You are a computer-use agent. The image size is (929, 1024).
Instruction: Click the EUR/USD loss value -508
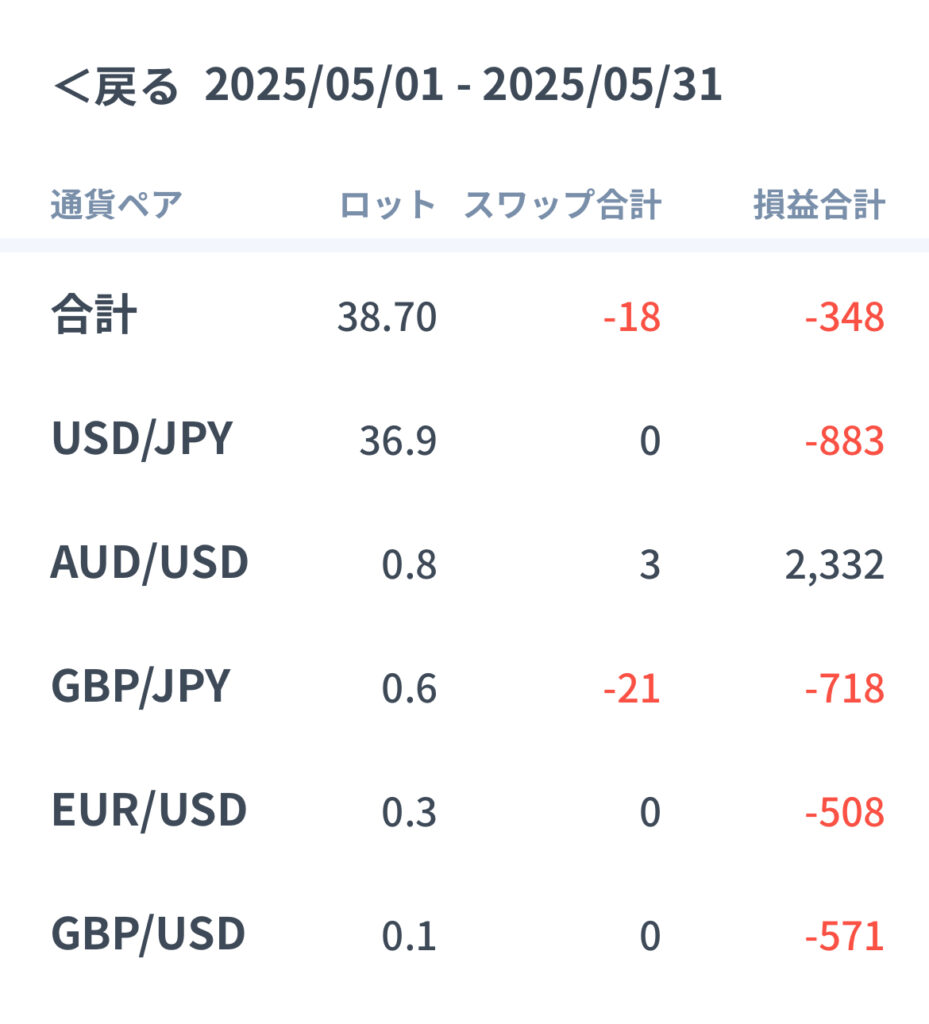click(845, 813)
